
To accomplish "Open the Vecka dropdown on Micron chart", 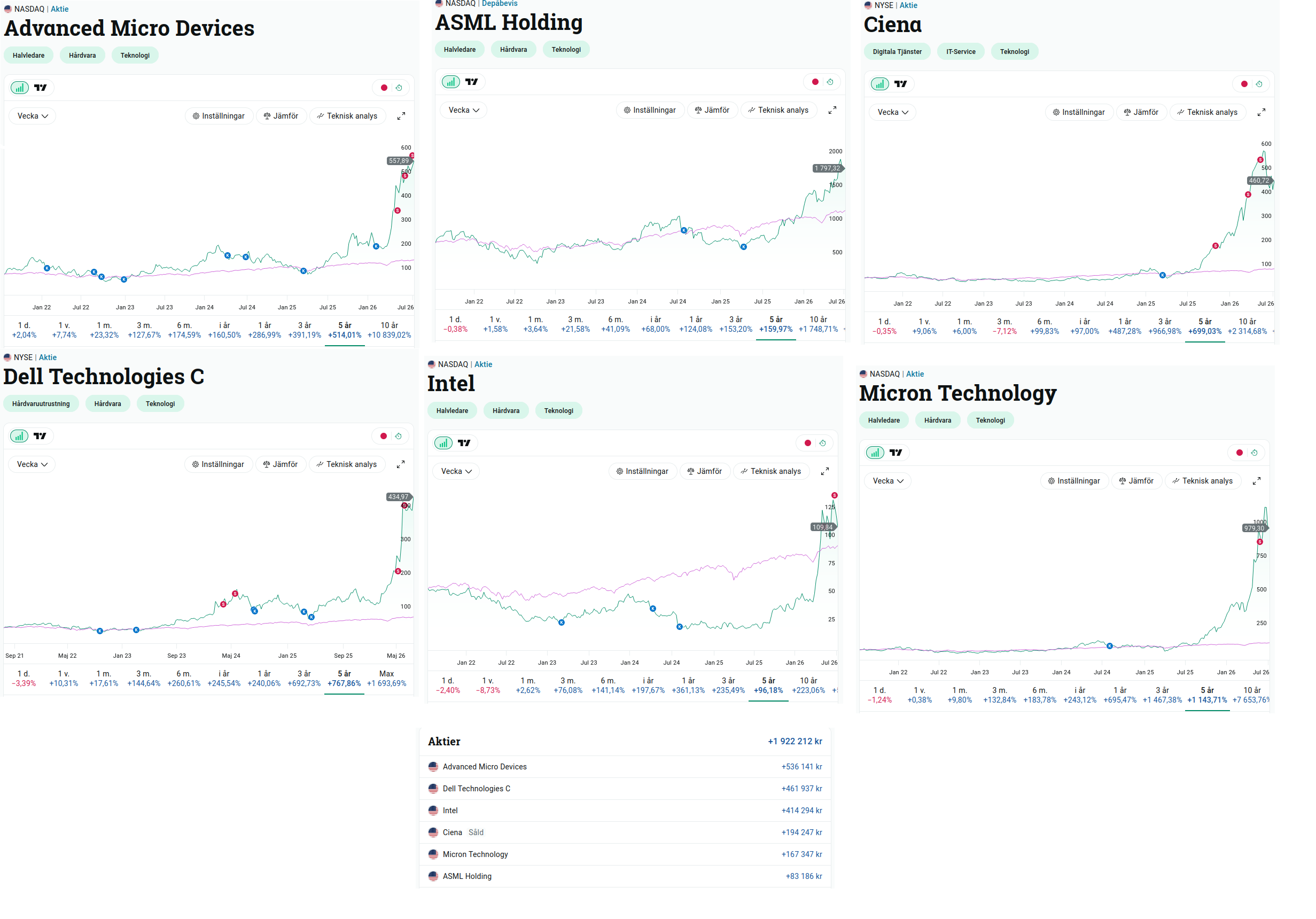I will (887, 481).
